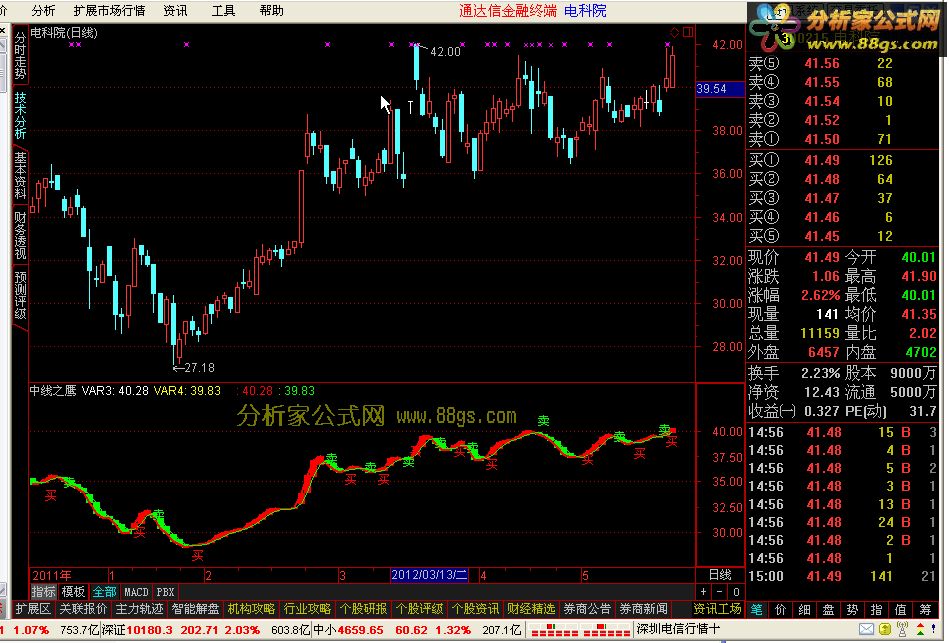The image size is (949, 643).
Task: Click the yellow upload arrow status icon
Action: (885, 630)
